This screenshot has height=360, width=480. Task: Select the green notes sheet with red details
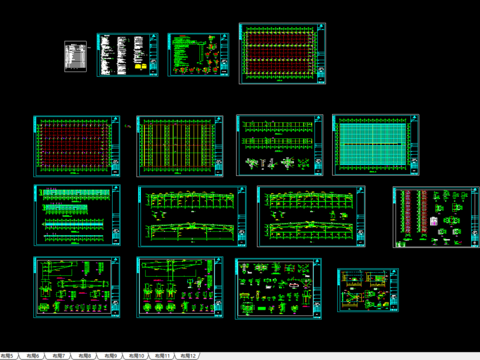[198, 55]
